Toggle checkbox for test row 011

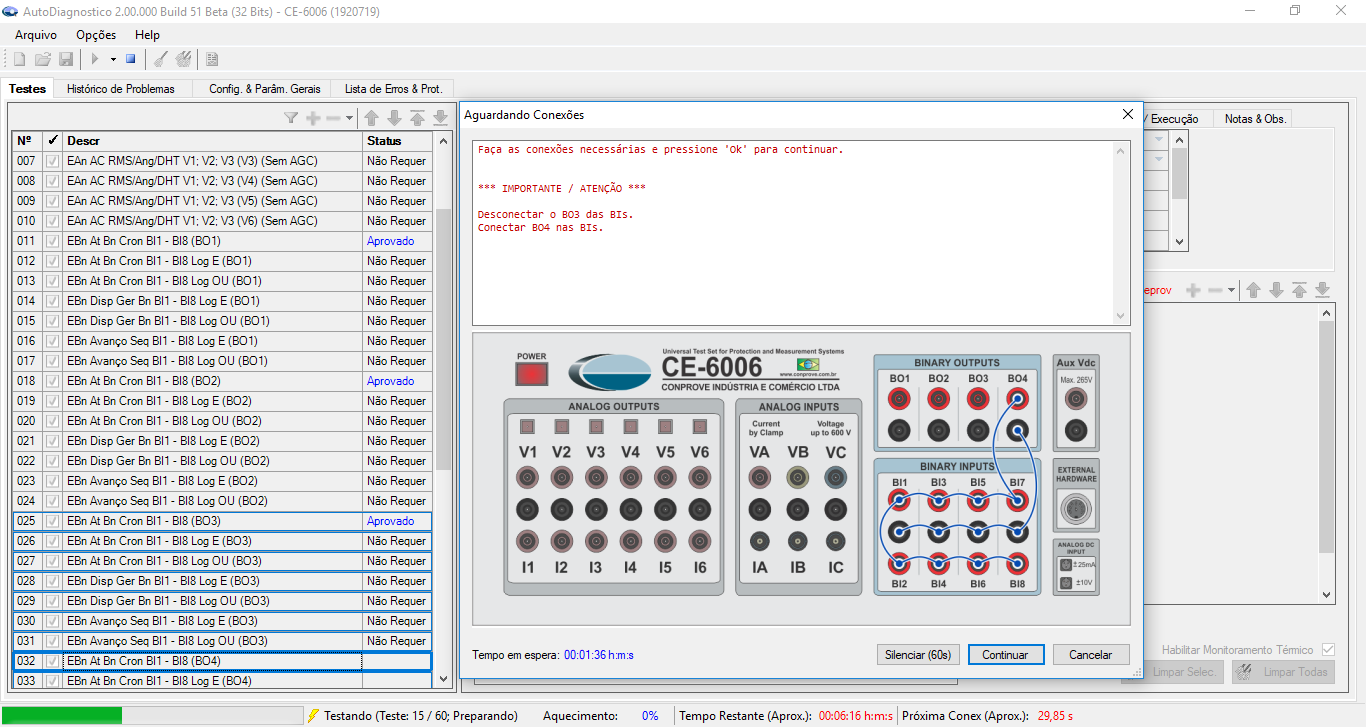coord(52,241)
